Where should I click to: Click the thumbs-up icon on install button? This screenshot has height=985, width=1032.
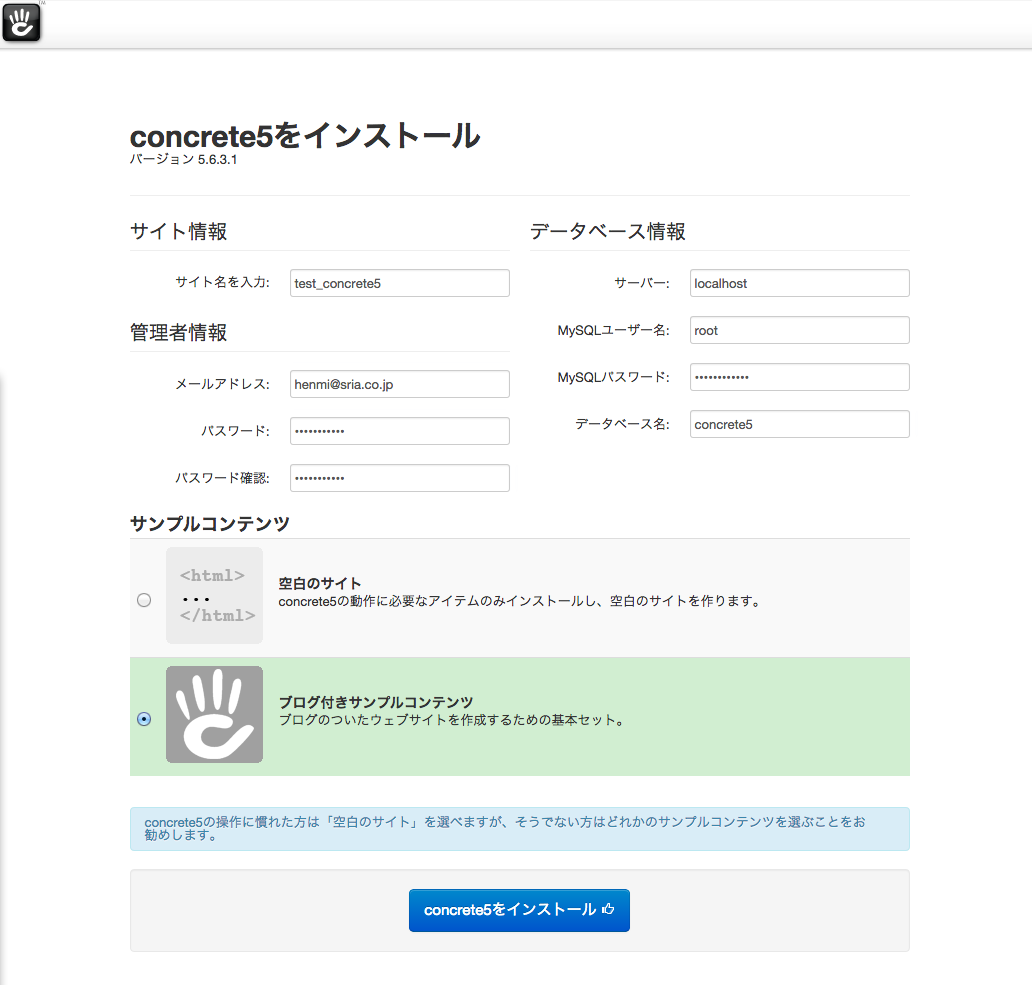tap(609, 909)
